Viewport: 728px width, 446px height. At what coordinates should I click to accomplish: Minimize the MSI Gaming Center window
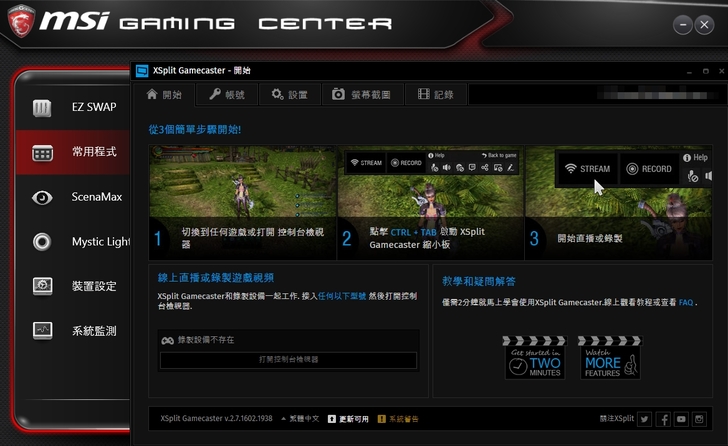click(682, 25)
